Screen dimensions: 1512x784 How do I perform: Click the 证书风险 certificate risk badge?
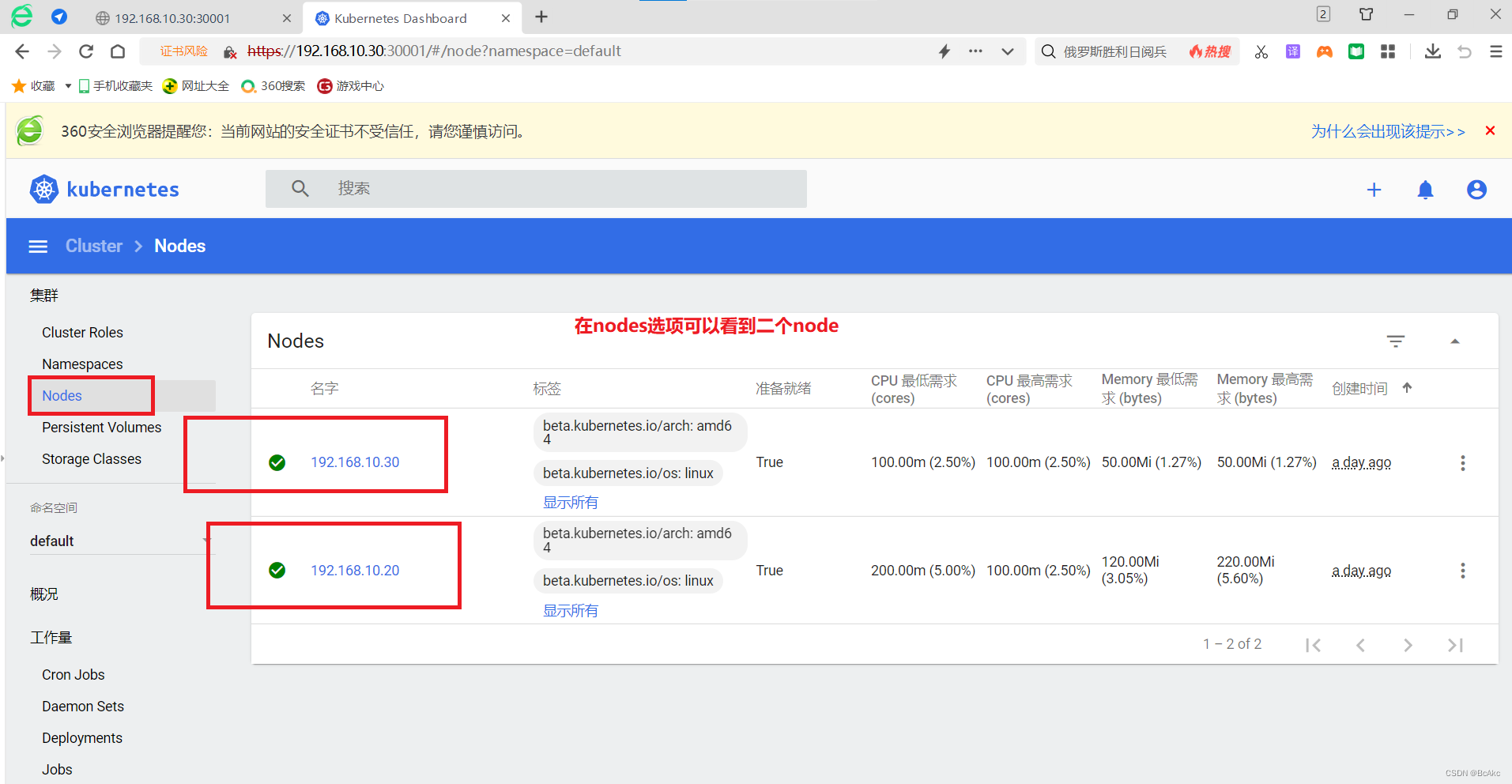183,51
